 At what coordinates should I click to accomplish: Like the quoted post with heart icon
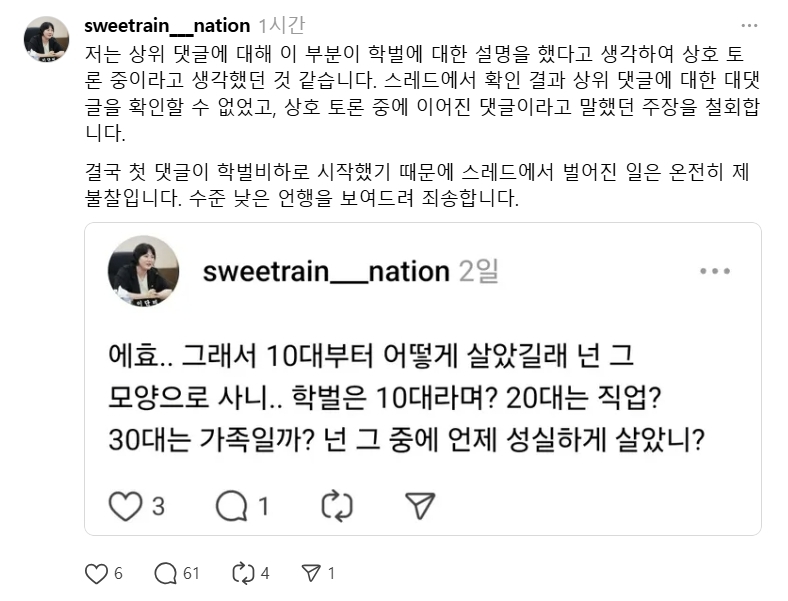(125, 506)
